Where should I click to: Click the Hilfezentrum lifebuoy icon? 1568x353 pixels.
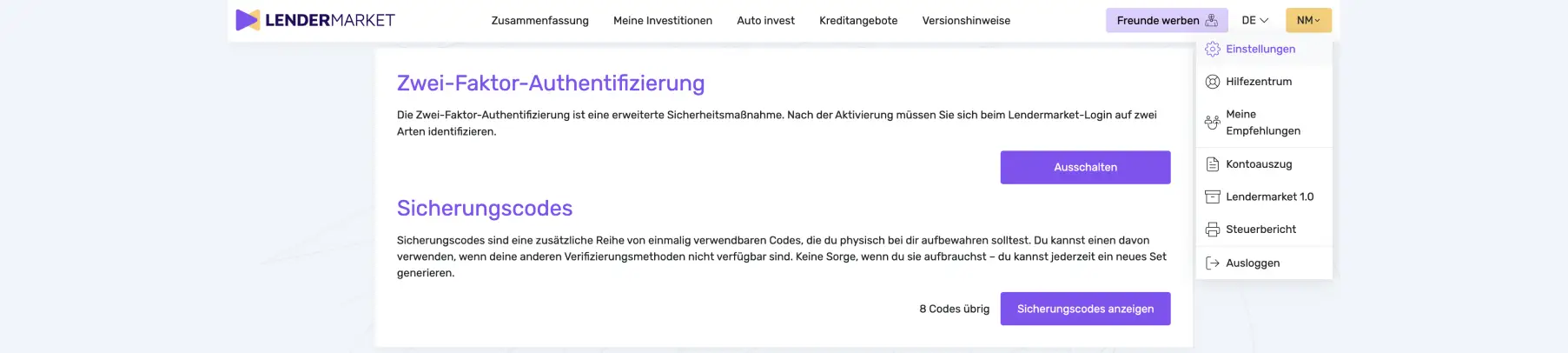pyautogui.click(x=1213, y=82)
